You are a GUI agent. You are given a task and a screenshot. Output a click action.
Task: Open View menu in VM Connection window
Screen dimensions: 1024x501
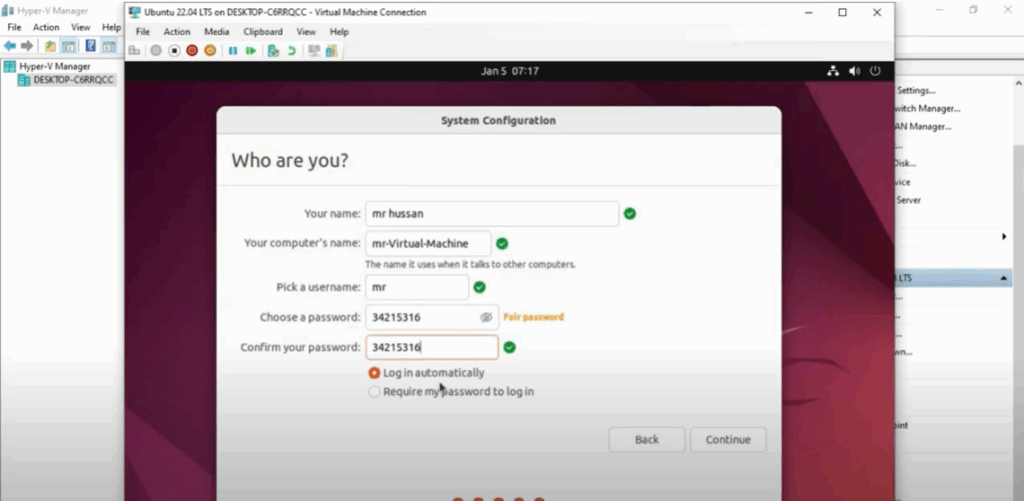coord(306,31)
